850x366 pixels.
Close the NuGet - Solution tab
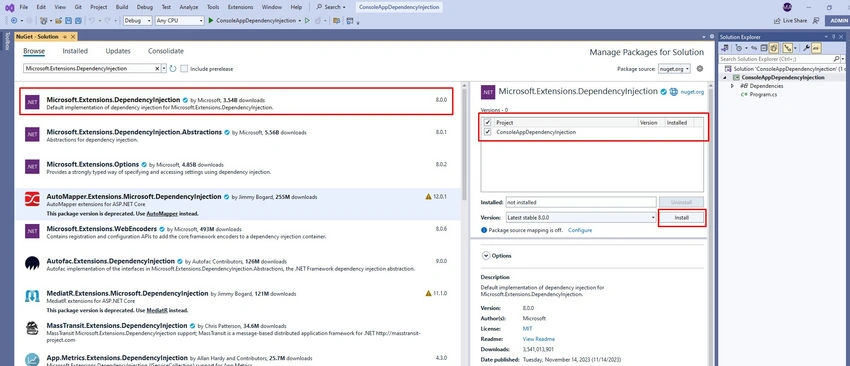tap(73, 36)
